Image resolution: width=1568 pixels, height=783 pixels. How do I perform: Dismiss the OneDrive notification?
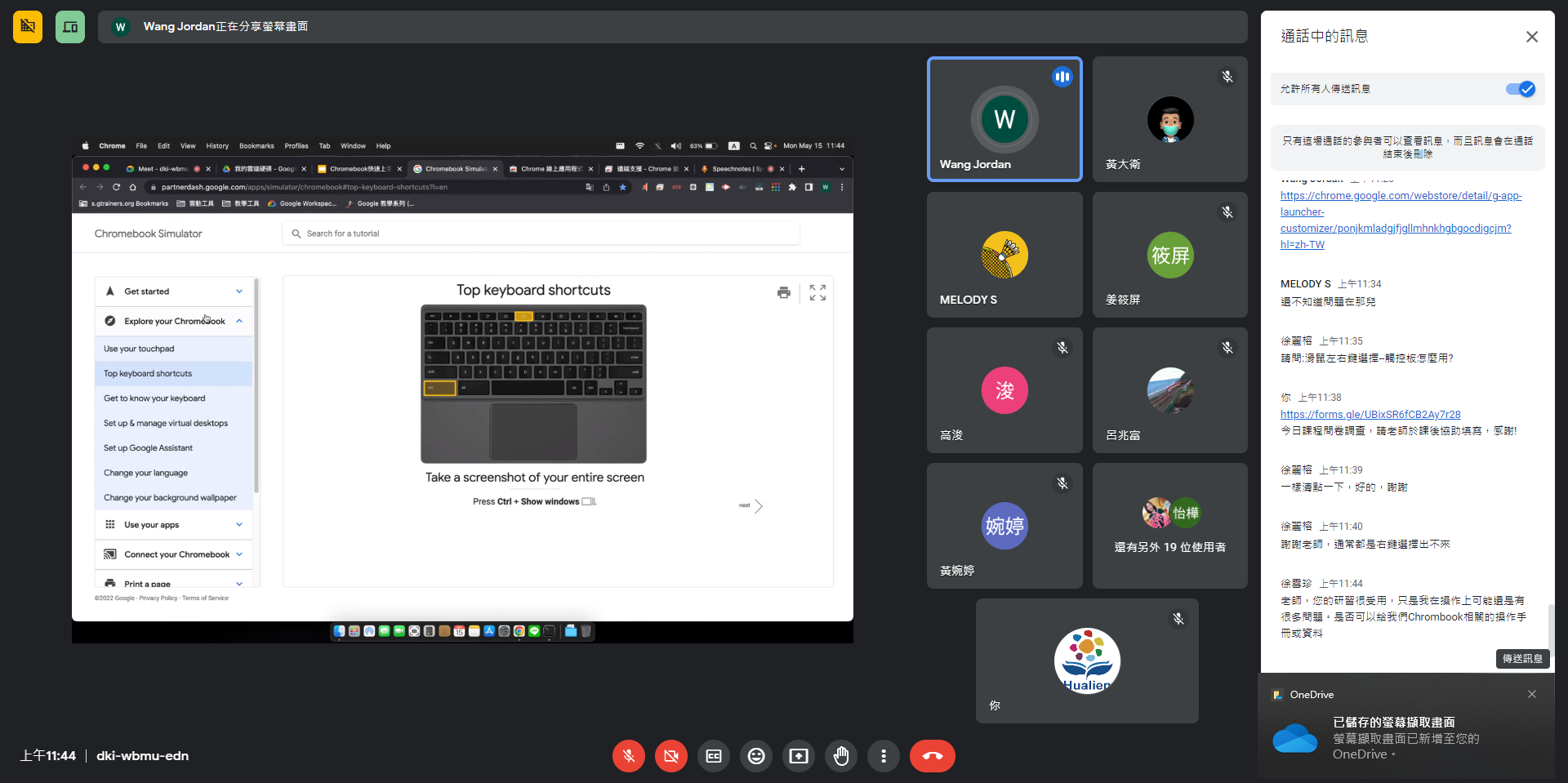pos(1531,694)
